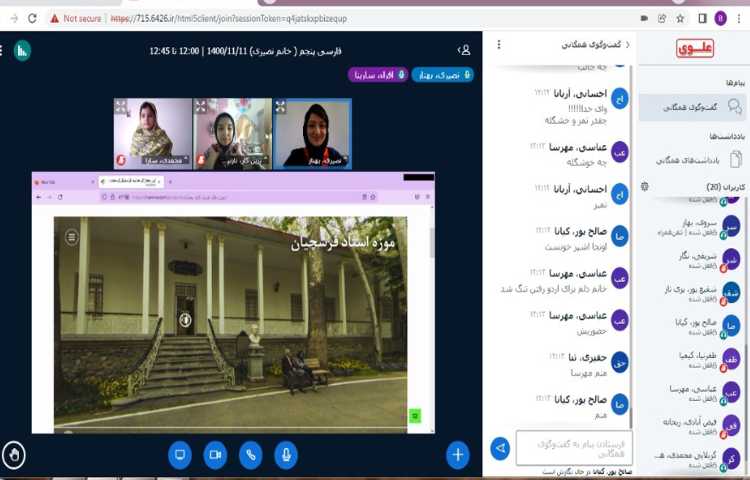This screenshot has width=750, height=480.
Task: Click the Chrome address bar URL
Action: pos(229,19)
